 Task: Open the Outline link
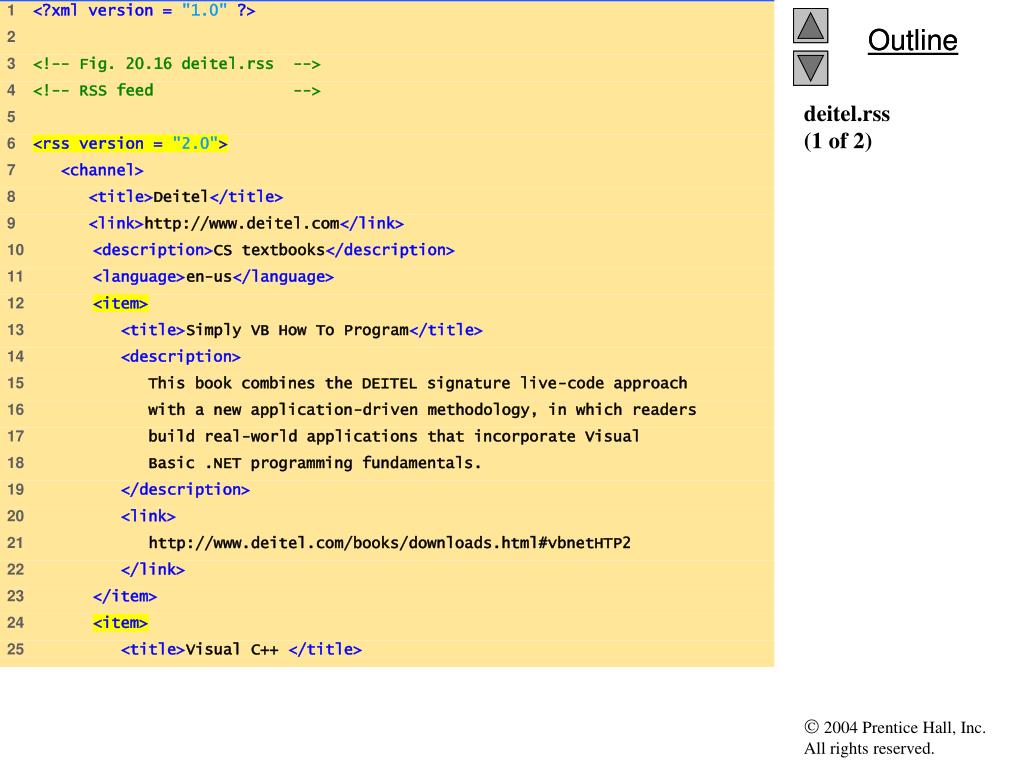[x=912, y=40]
